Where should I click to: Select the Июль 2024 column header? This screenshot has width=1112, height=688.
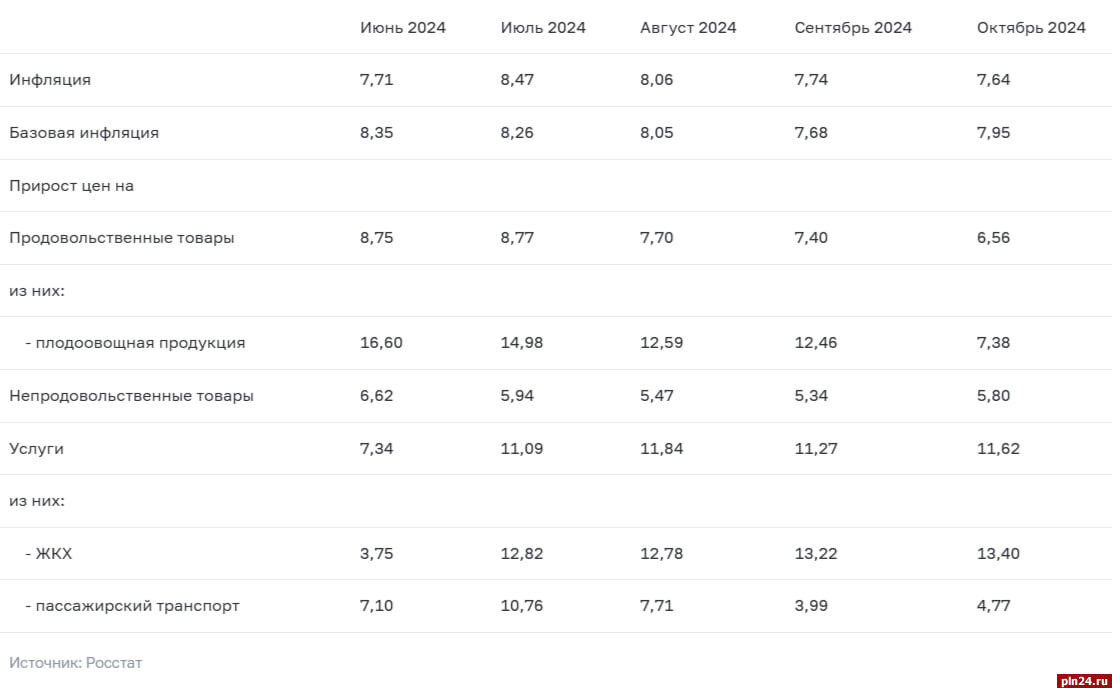point(543,28)
